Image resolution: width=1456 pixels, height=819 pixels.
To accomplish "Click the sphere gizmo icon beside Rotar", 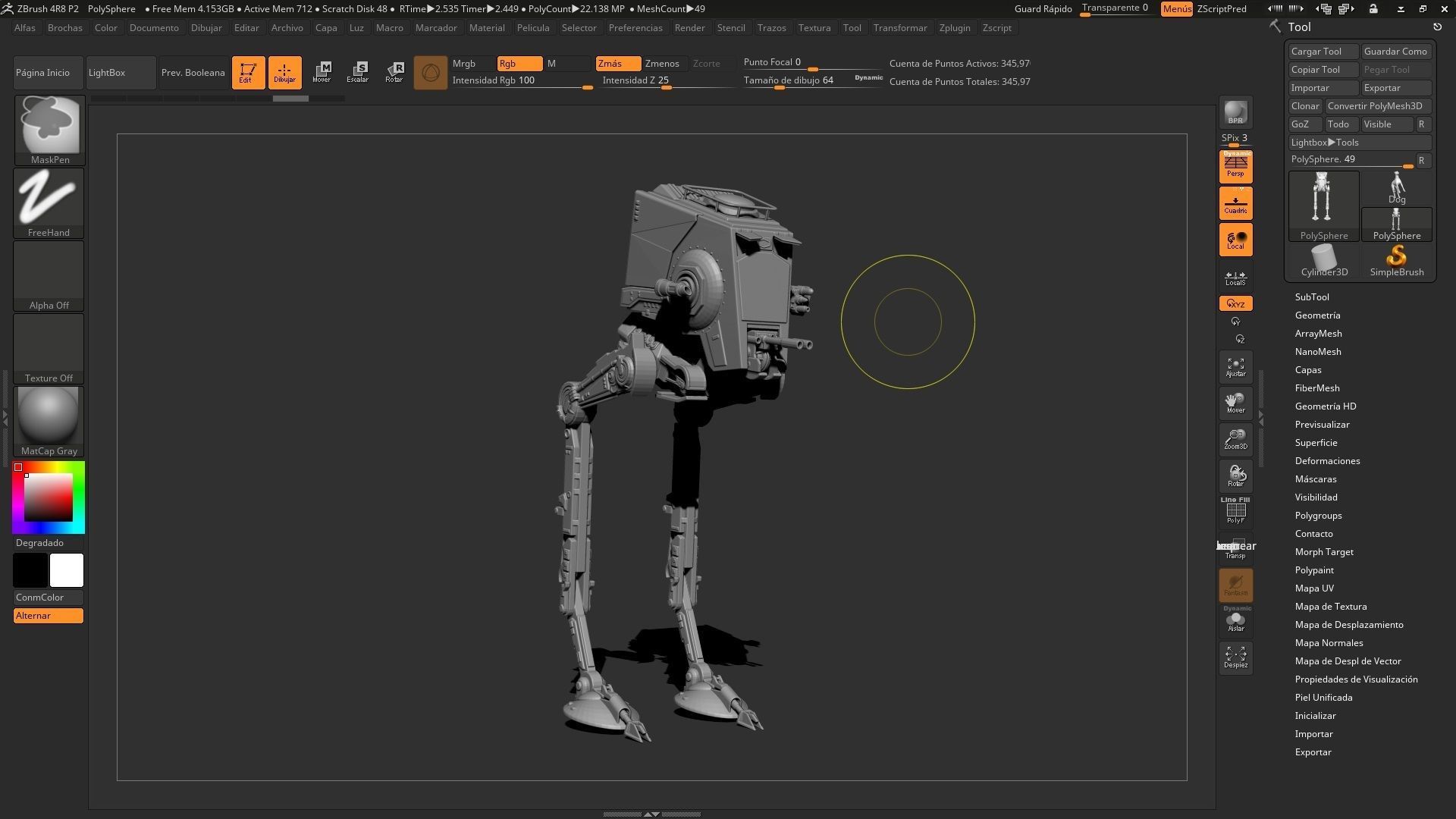I will 430,73.
